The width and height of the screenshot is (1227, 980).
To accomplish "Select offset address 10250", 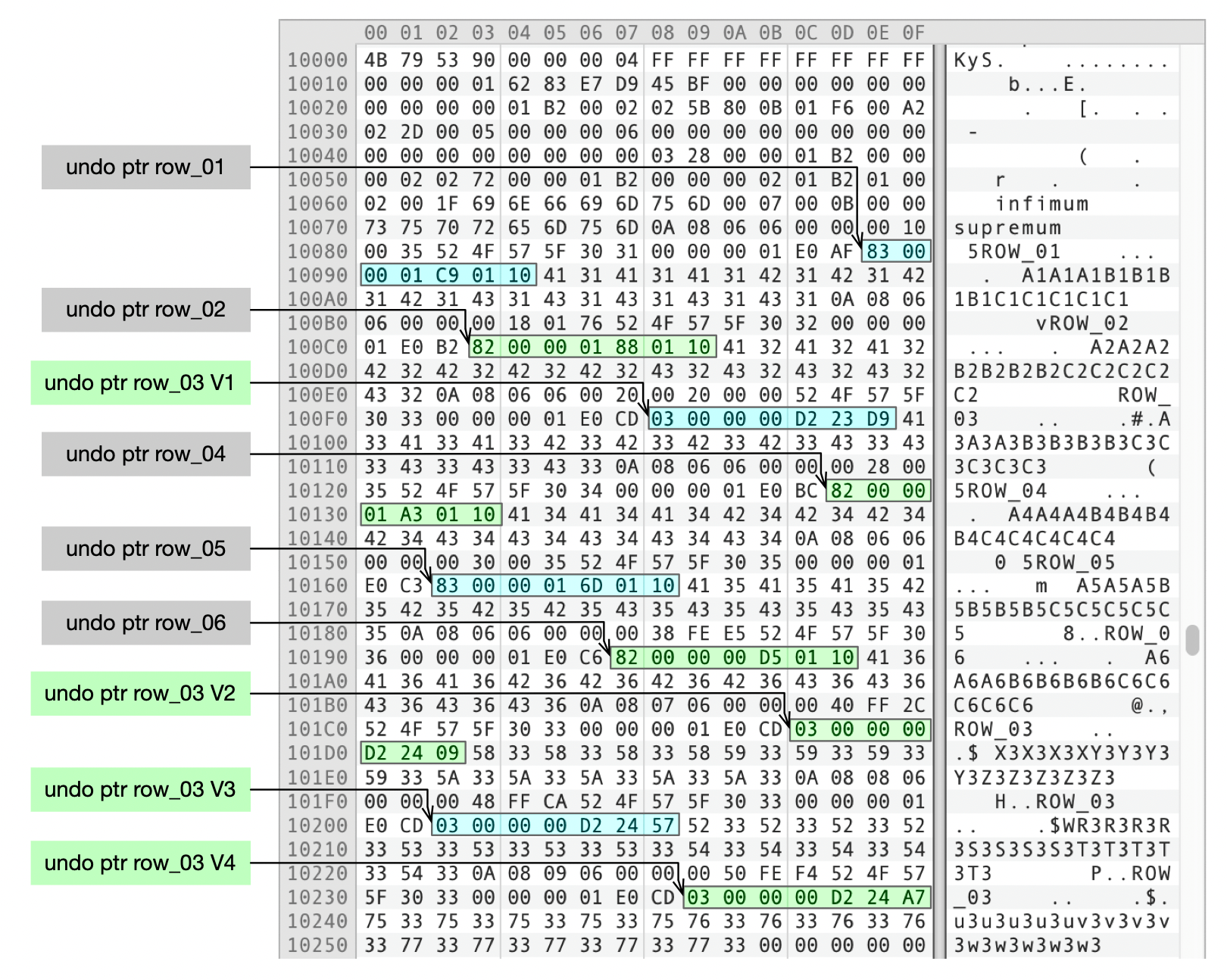I will point(317,945).
